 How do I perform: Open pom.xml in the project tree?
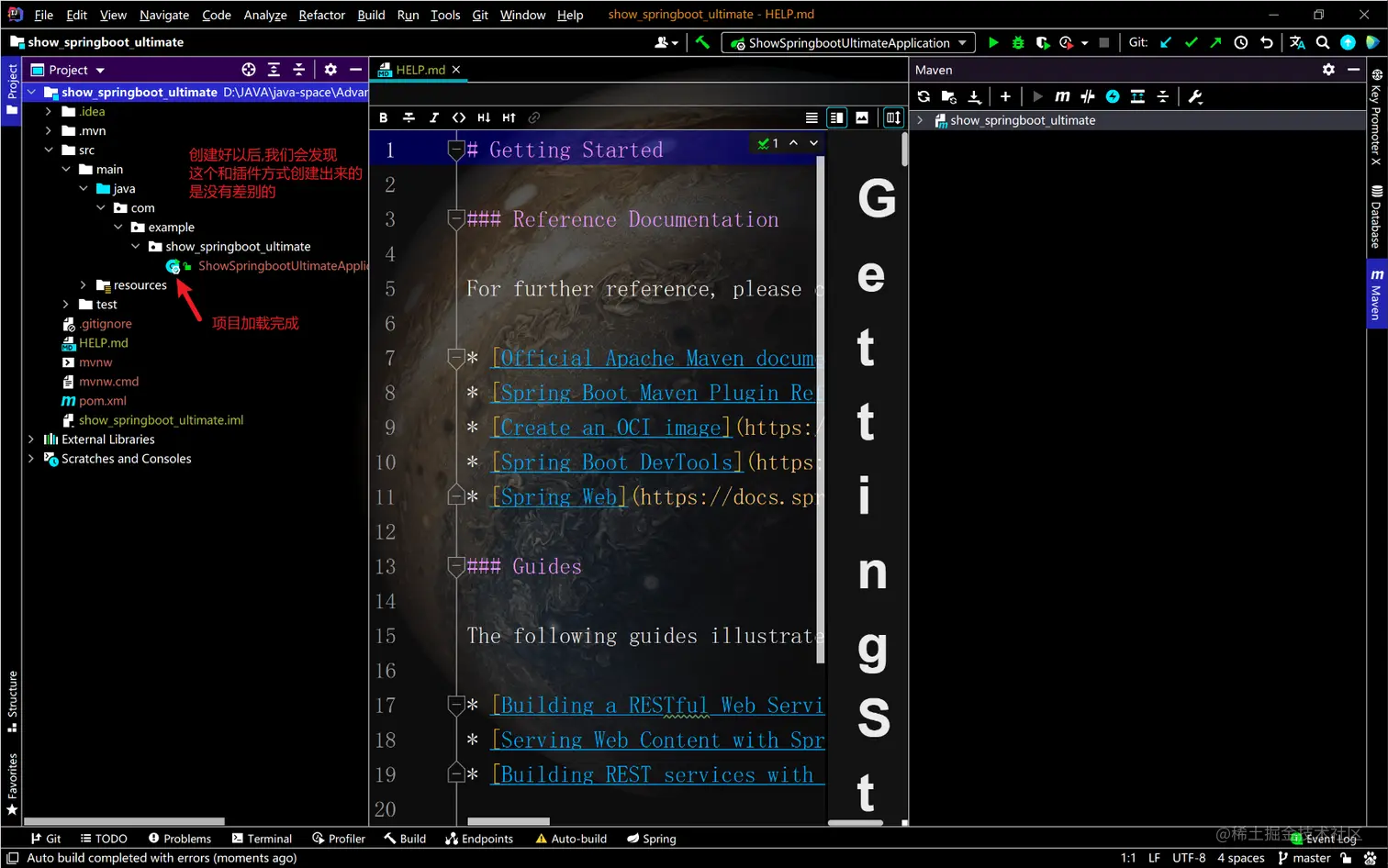click(103, 401)
